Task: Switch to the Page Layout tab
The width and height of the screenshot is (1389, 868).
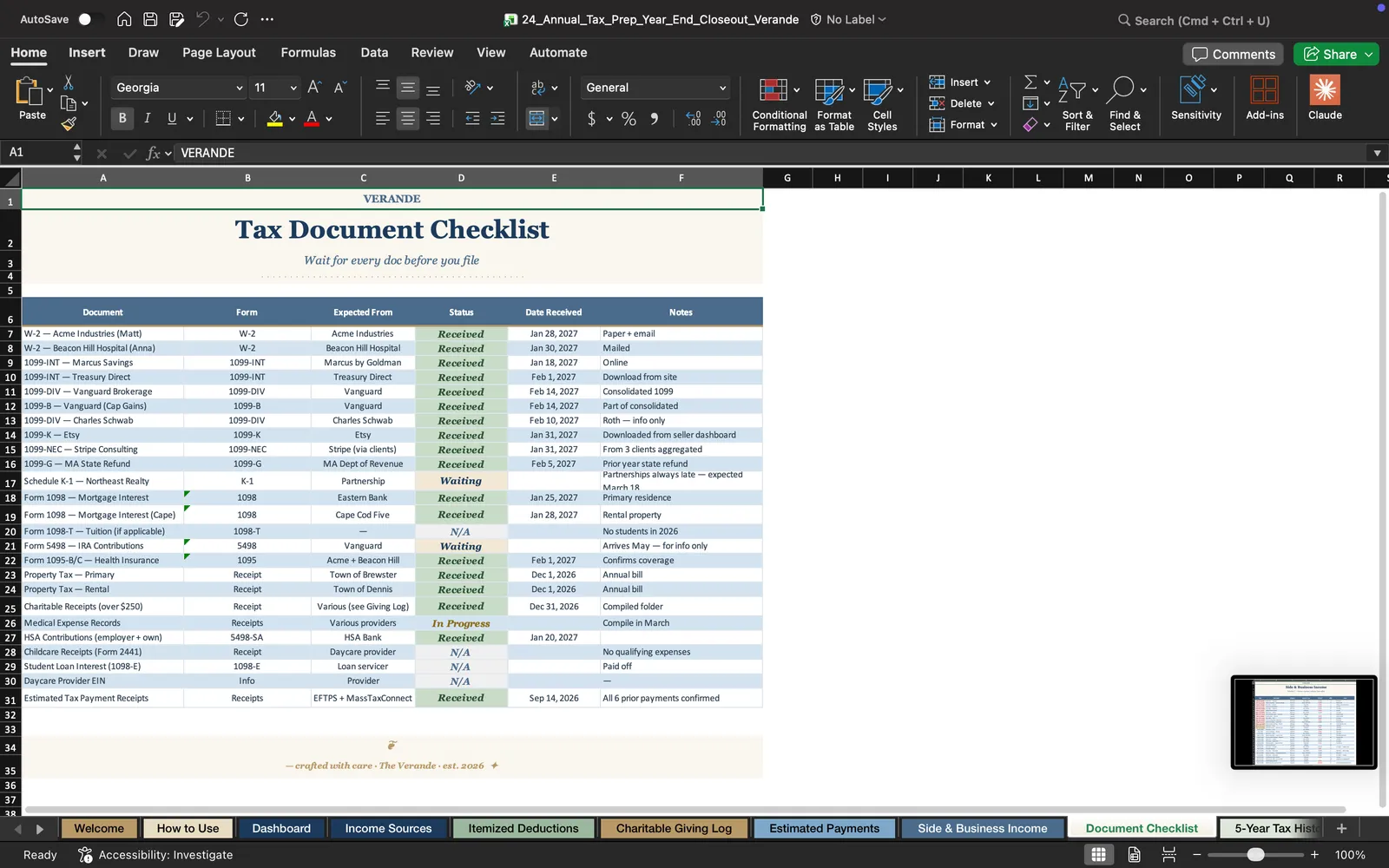Action: pyautogui.click(x=219, y=53)
